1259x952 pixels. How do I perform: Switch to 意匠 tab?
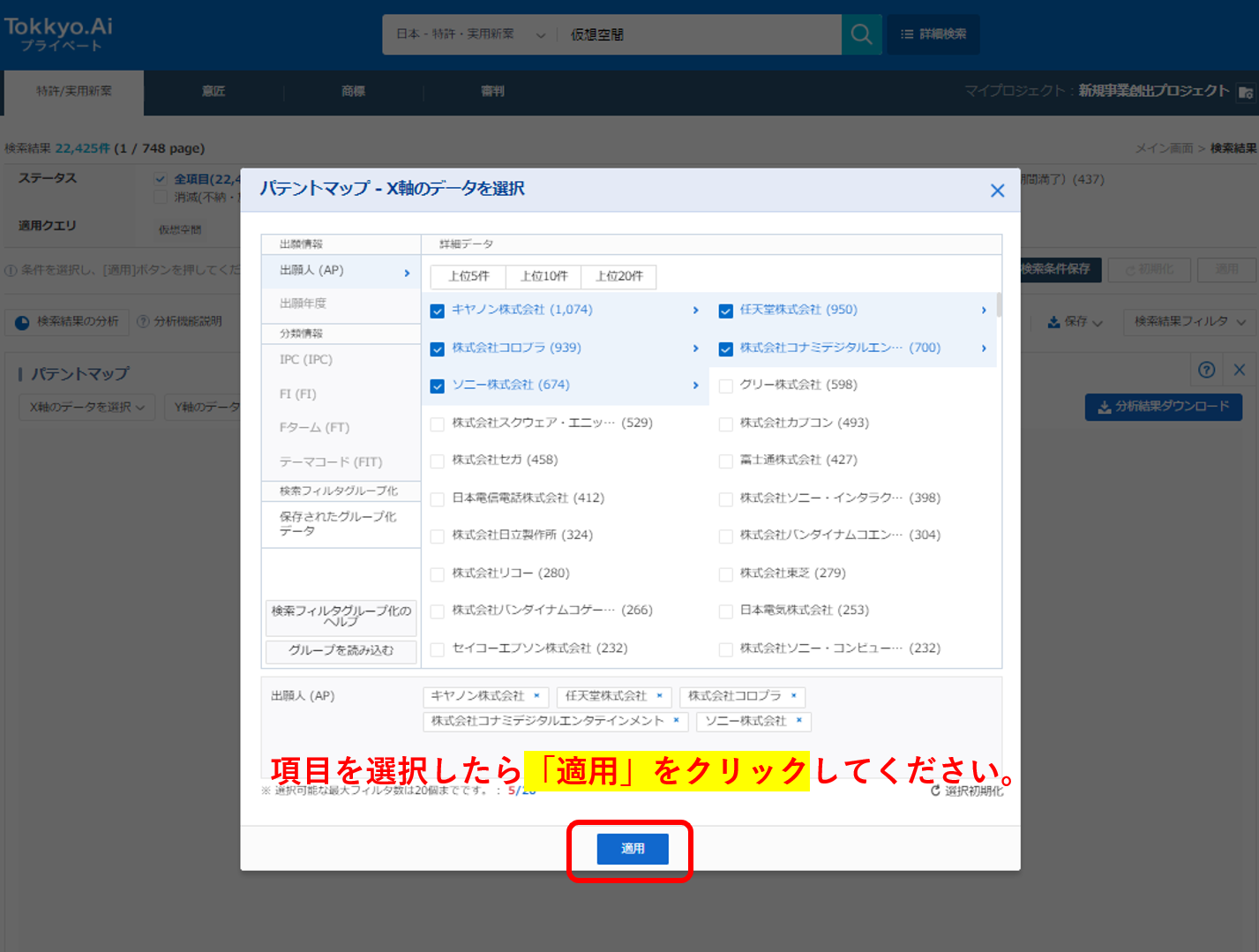[214, 92]
